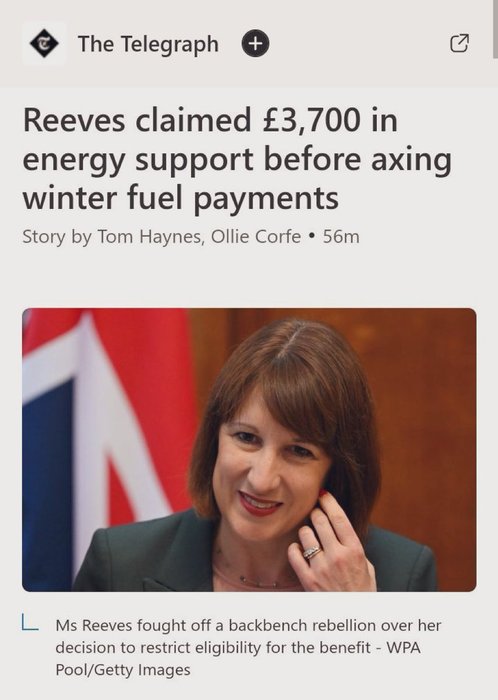Open article in new window icon
This screenshot has height=700, width=498.
click(459, 43)
